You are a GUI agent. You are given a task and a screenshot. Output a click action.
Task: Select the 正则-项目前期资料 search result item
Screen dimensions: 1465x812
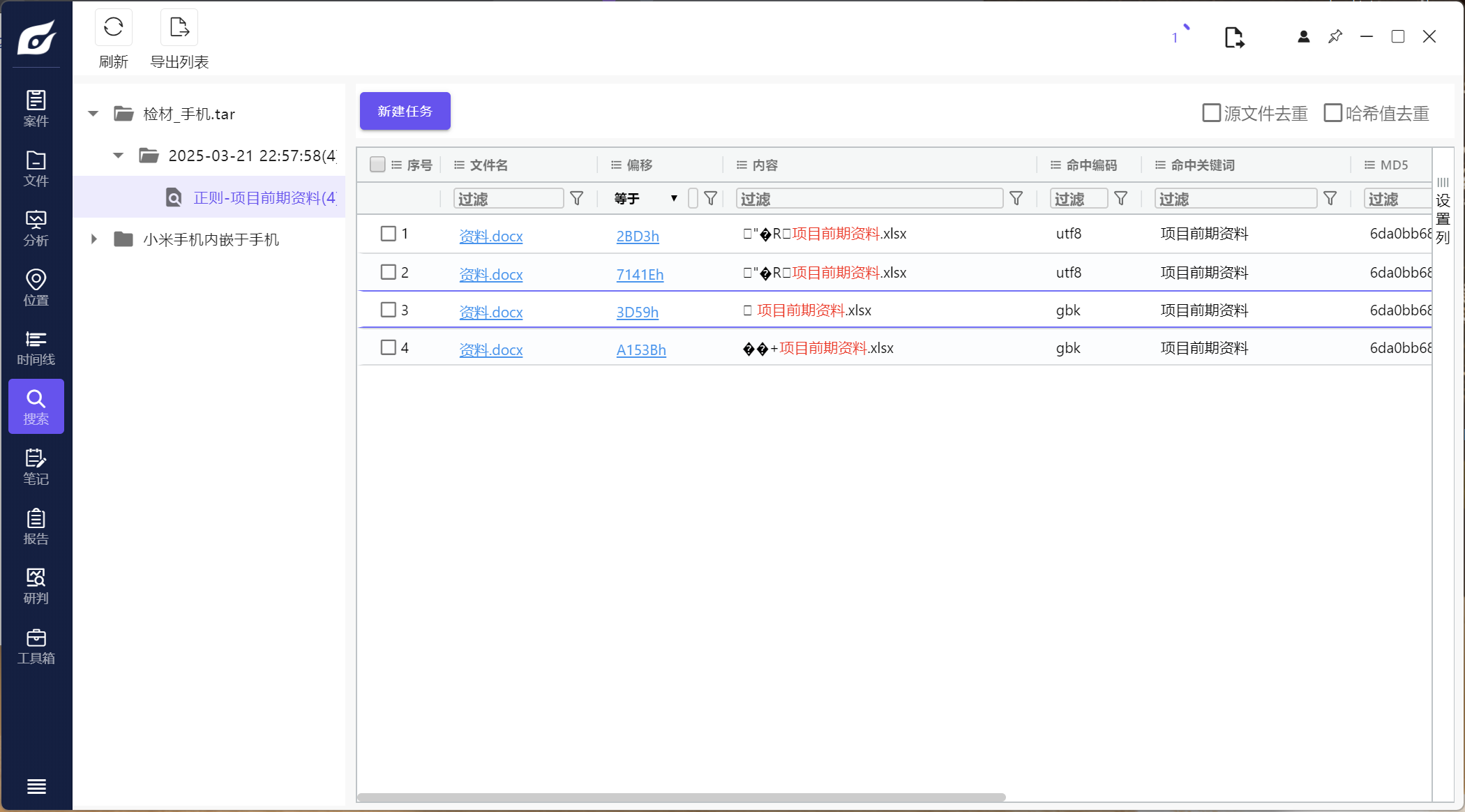[264, 198]
